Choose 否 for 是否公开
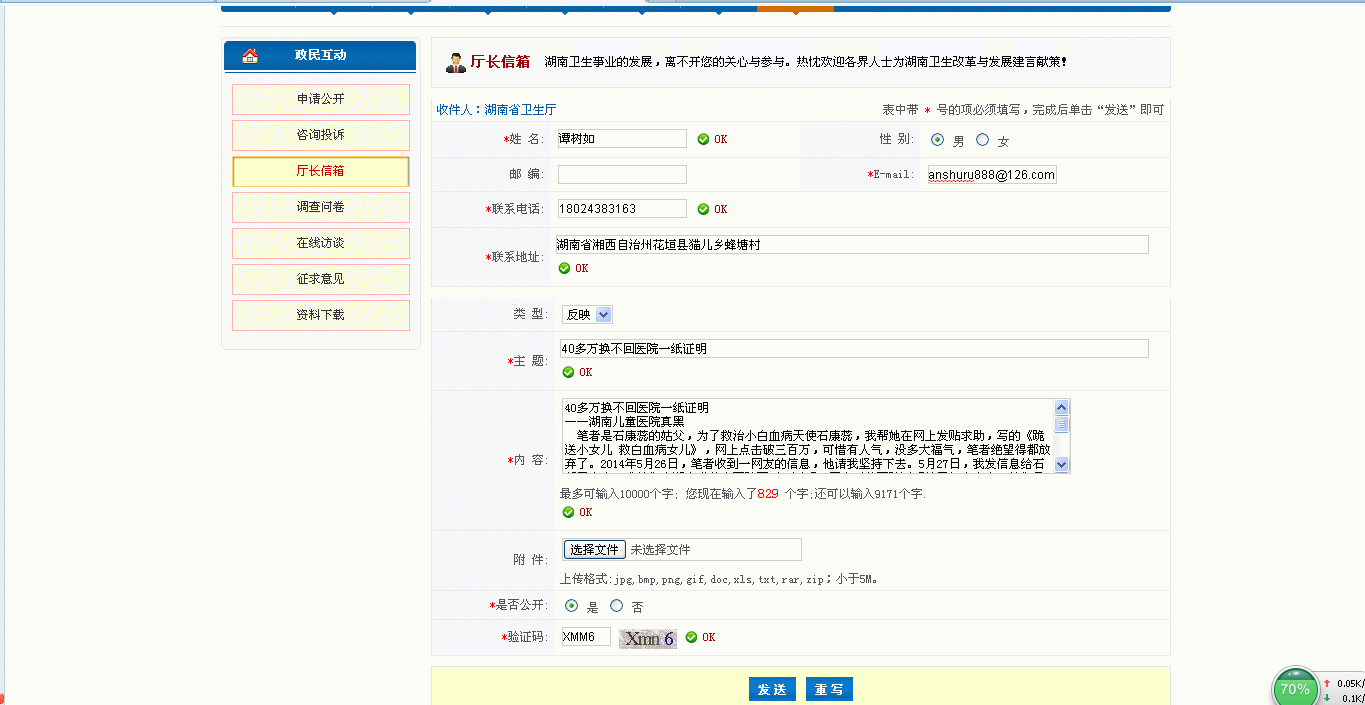1365x705 pixels. pos(616,605)
